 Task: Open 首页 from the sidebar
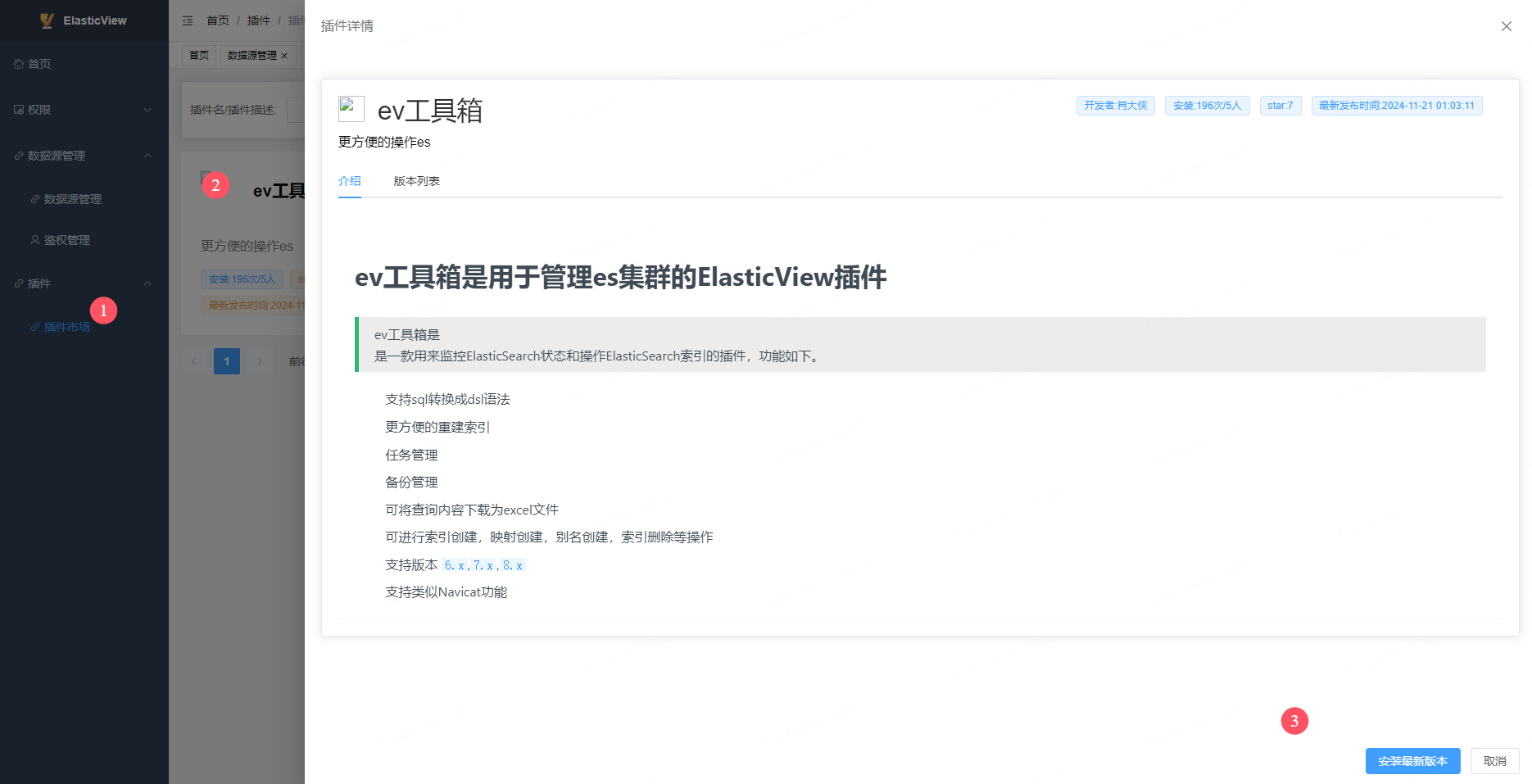[39, 64]
